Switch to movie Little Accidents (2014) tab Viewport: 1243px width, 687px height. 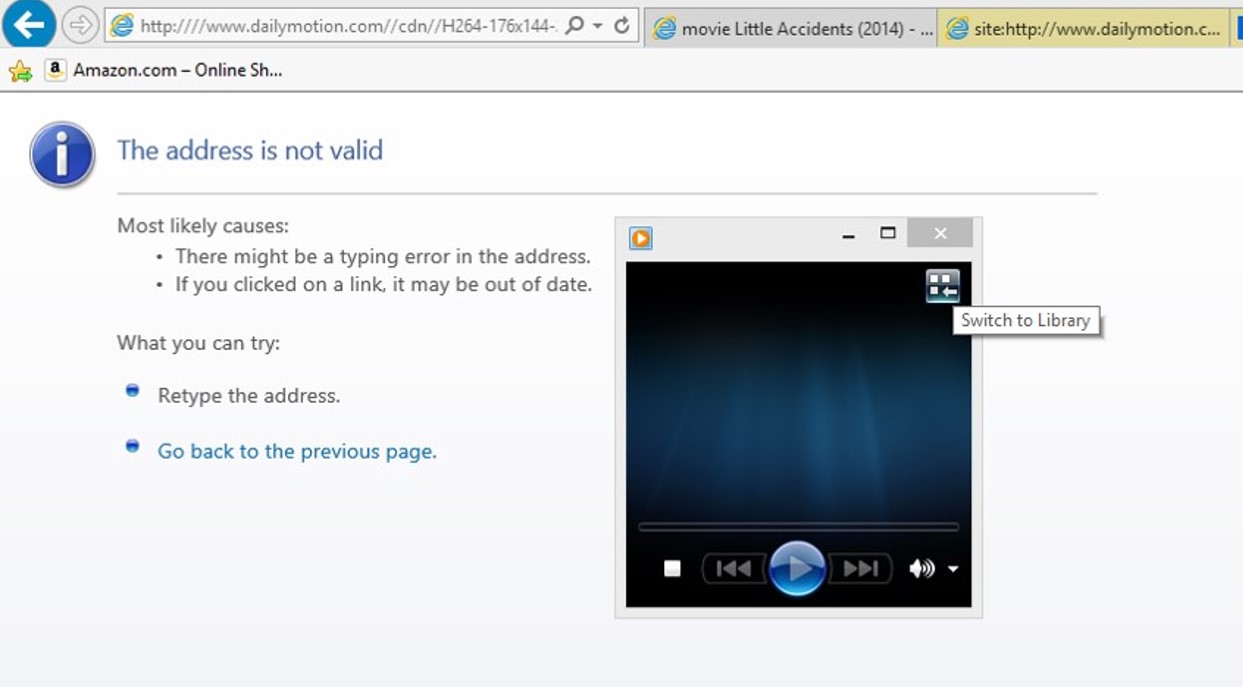tap(791, 29)
